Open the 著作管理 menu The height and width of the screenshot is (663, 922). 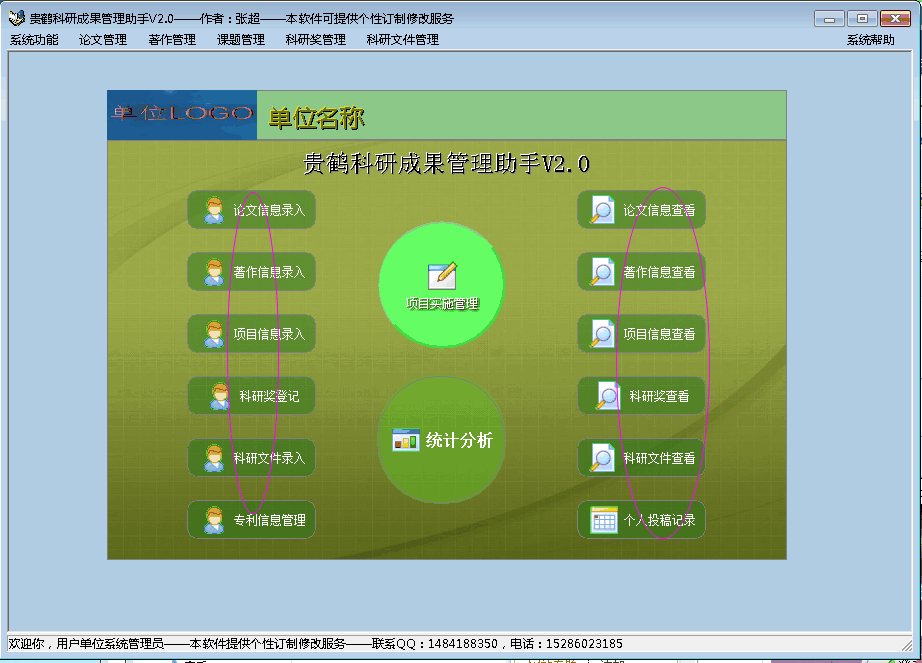click(172, 40)
